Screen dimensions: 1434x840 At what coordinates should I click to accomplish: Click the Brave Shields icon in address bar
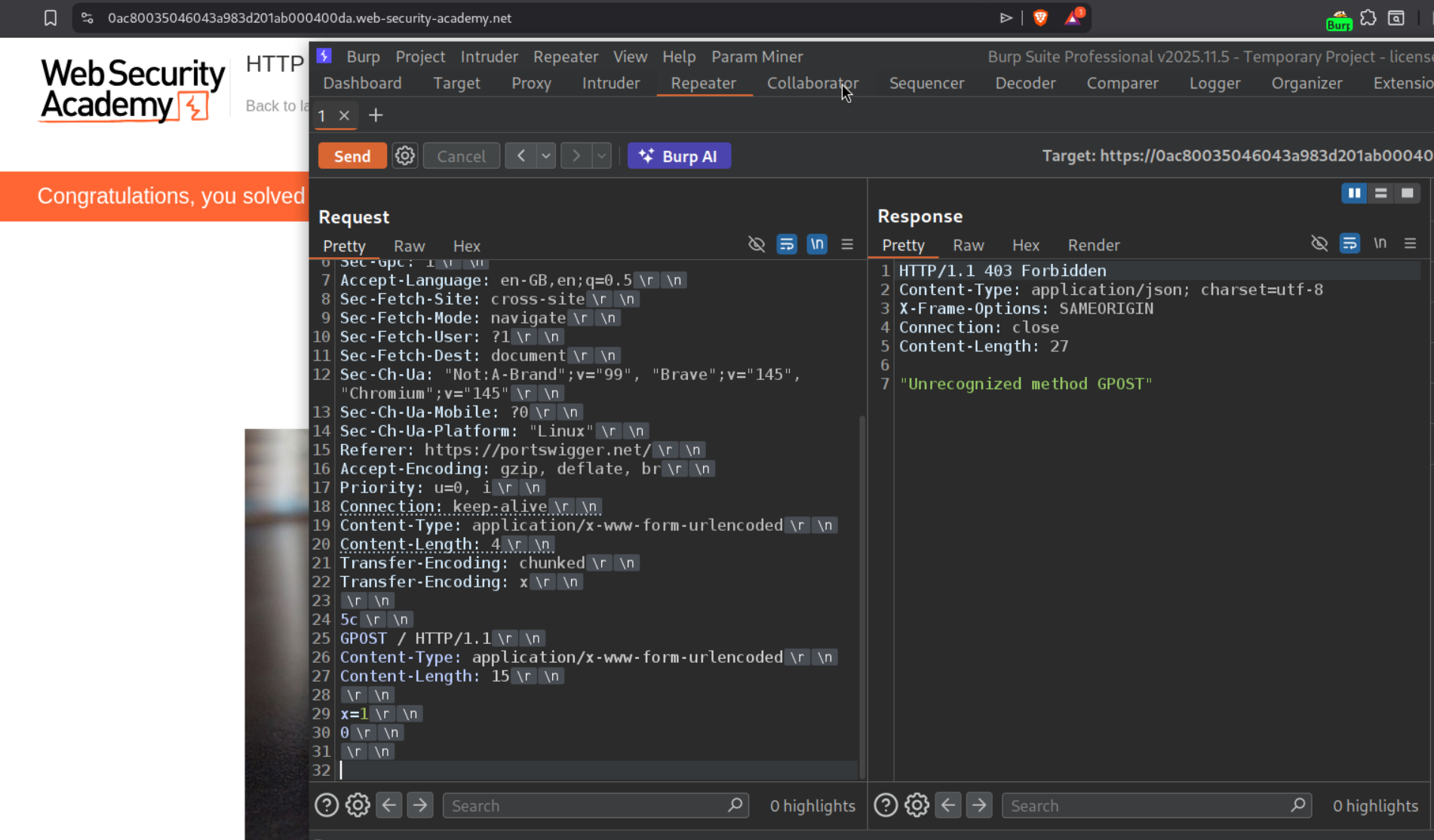(1040, 18)
